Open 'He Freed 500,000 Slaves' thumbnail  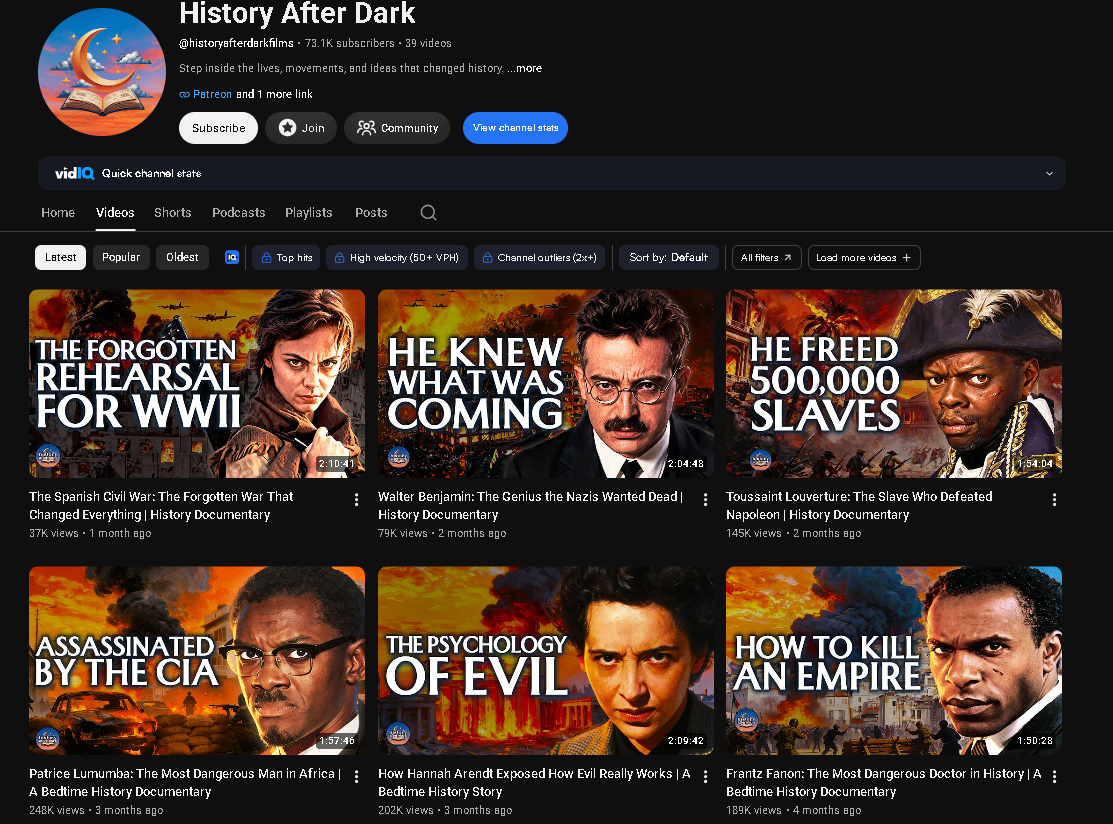coord(894,383)
